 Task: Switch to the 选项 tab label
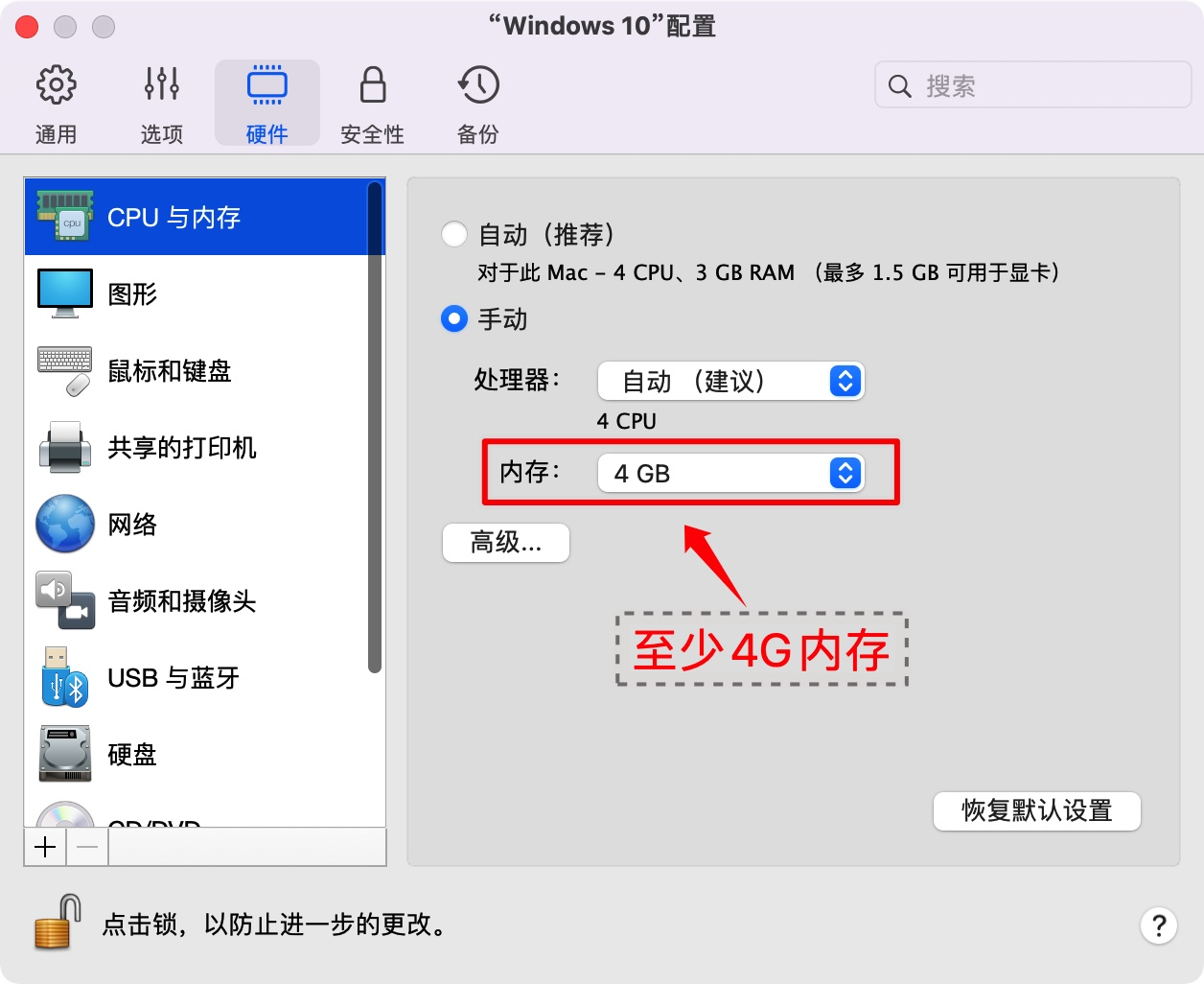click(x=161, y=134)
